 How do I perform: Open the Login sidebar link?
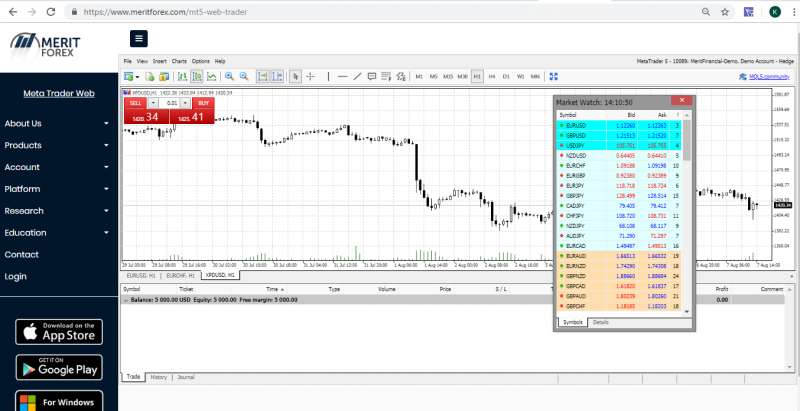(x=15, y=276)
